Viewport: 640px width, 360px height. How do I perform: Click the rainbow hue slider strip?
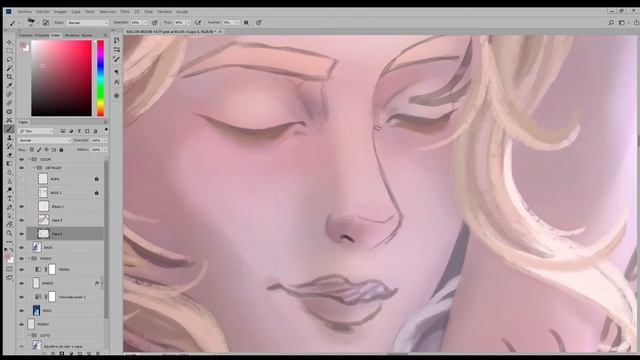click(100, 78)
